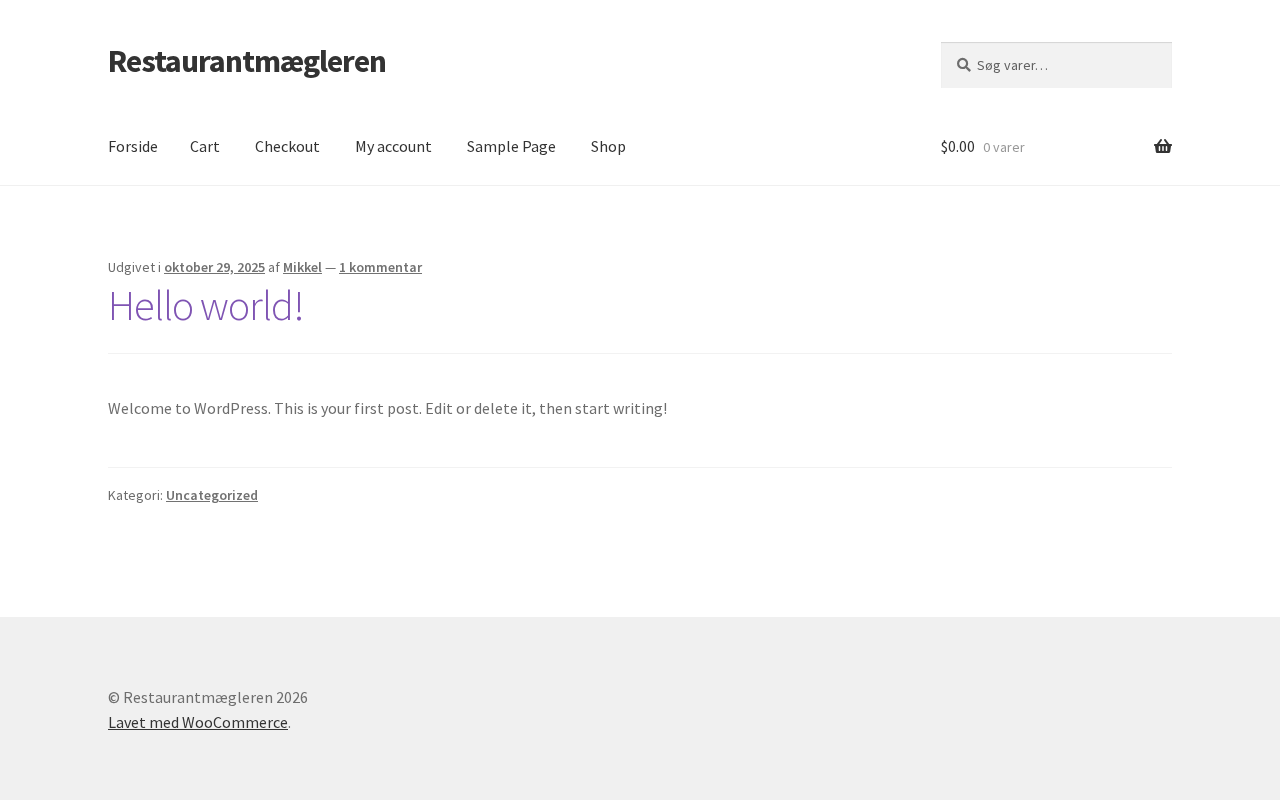Click the search magnifier icon

tap(964, 65)
